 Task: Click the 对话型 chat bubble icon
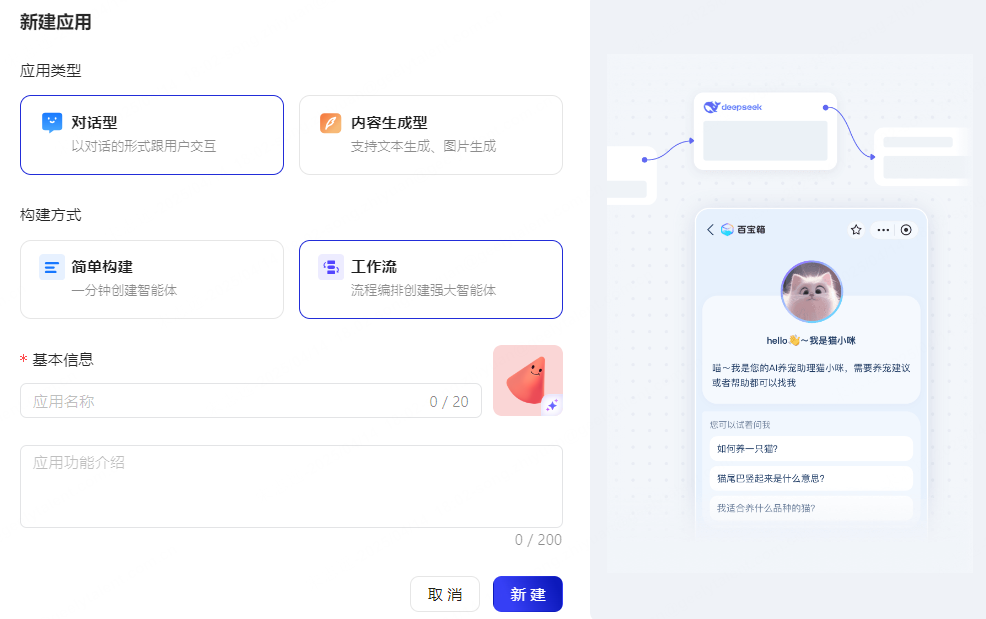pyautogui.click(x=52, y=123)
